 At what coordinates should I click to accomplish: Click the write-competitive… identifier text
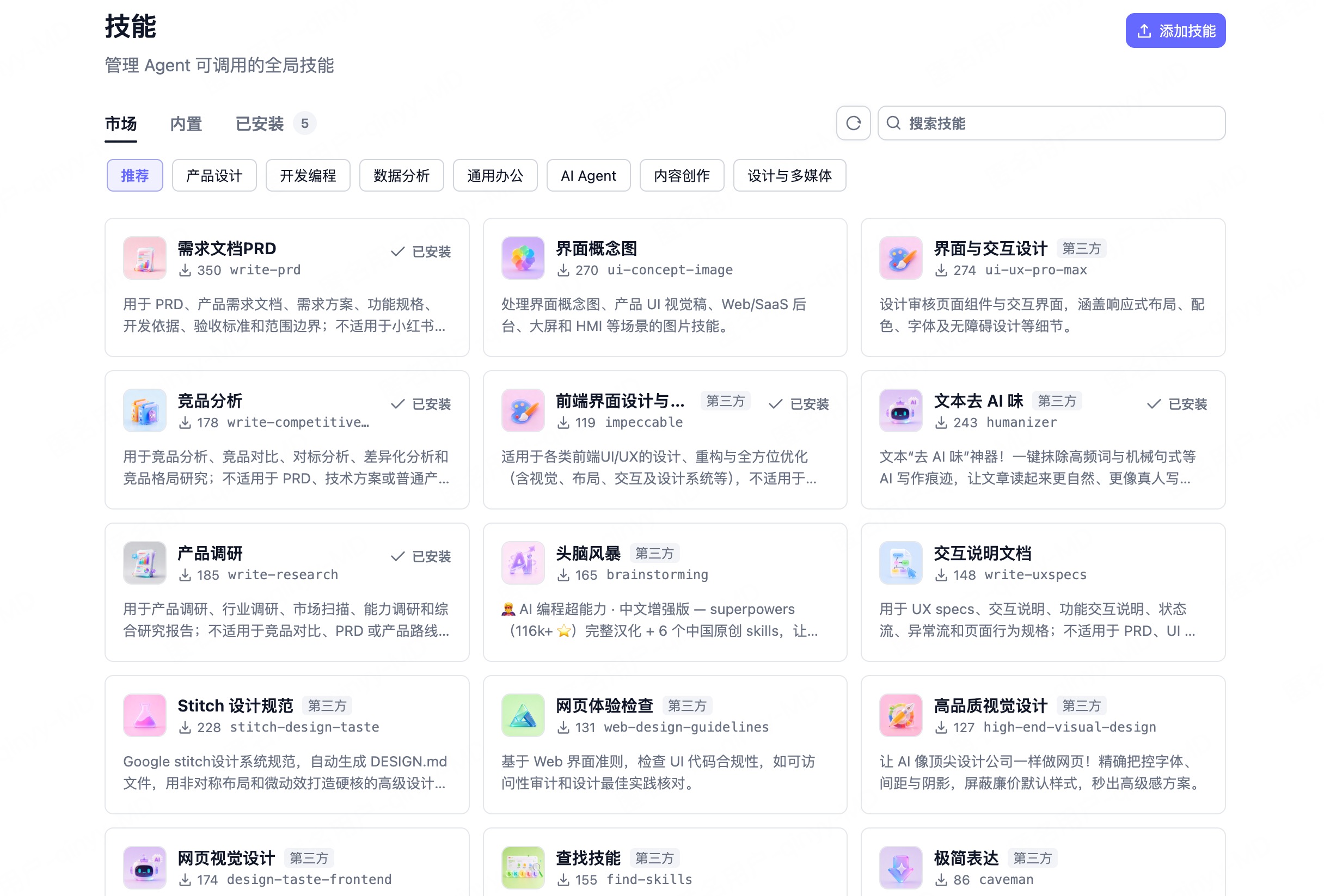click(297, 422)
